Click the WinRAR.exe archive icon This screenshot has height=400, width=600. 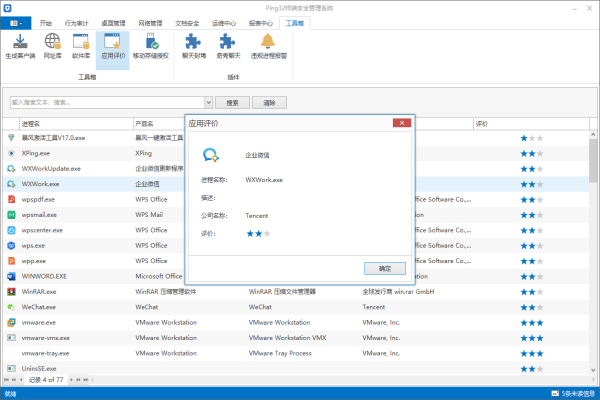[11, 292]
